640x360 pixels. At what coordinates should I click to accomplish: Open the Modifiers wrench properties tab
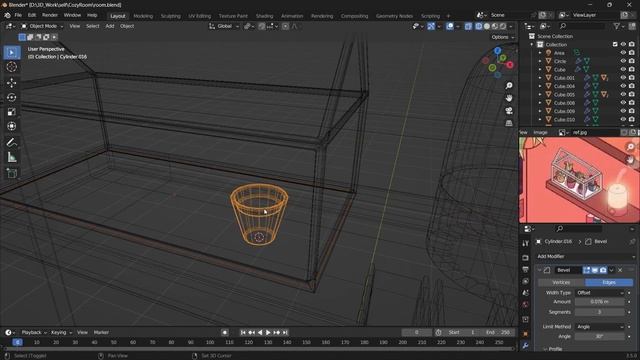(x=525, y=346)
